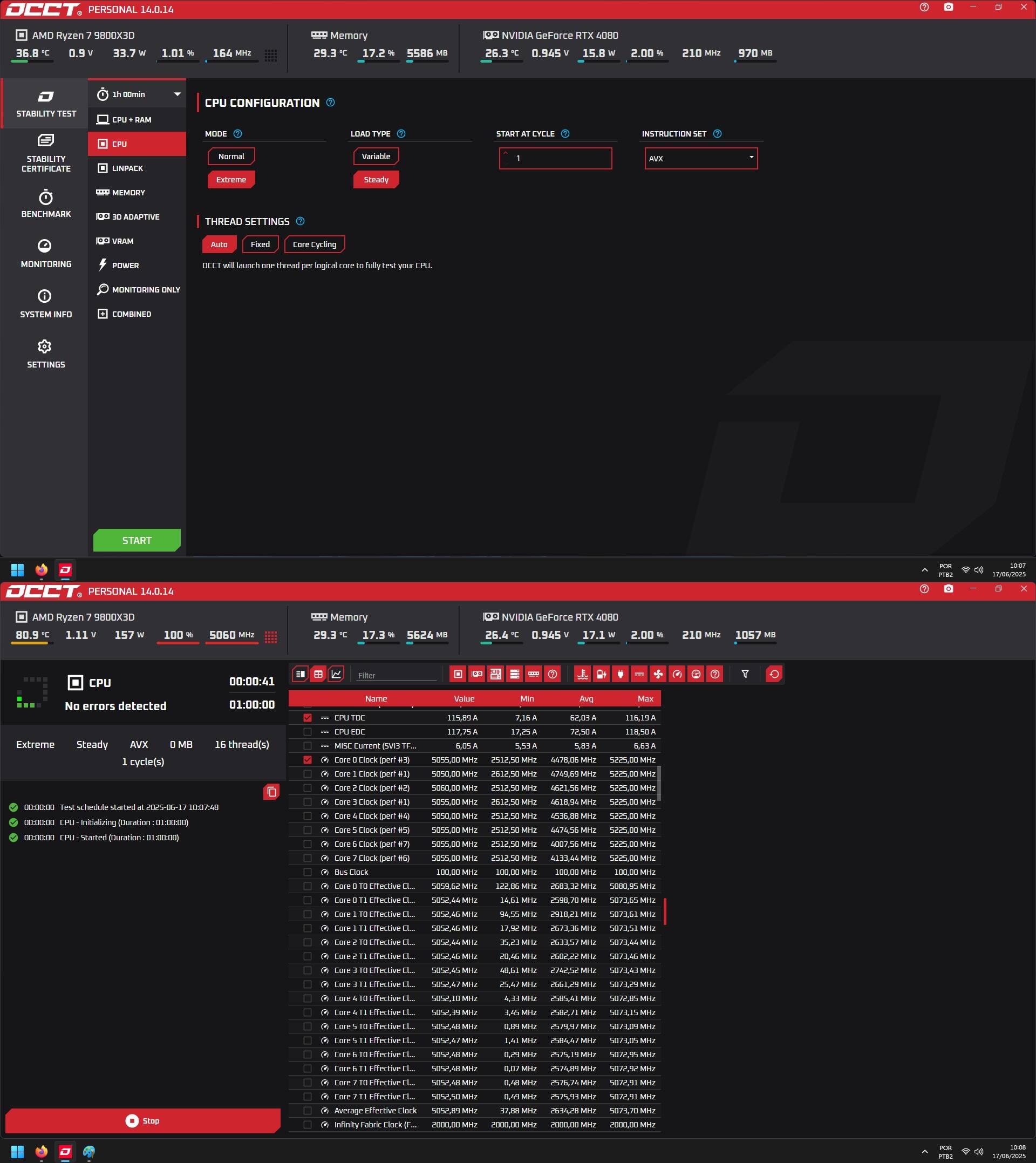This screenshot has width=1036, height=1163.
Task: Open the Monitoring section
Action: [45, 253]
